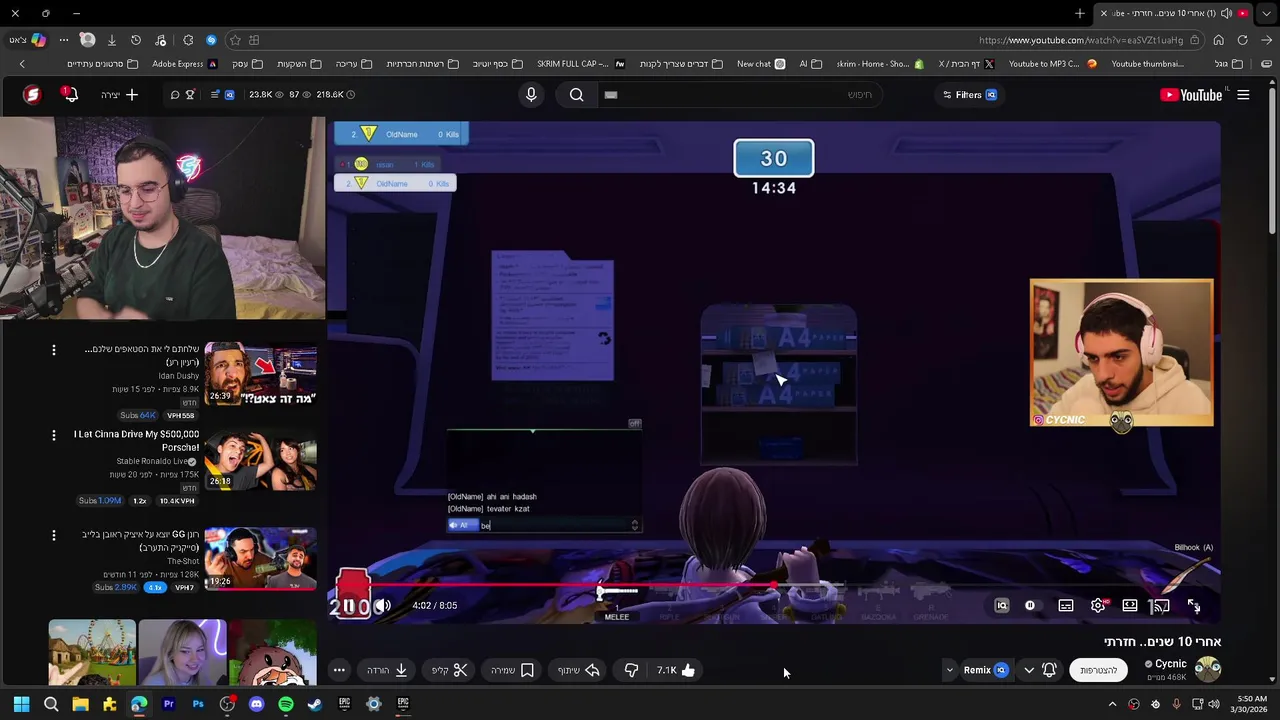Image resolution: width=1280 pixels, height=720 pixels.
Task: Create a clip with scissors button
Action: (x=450, y=670)
